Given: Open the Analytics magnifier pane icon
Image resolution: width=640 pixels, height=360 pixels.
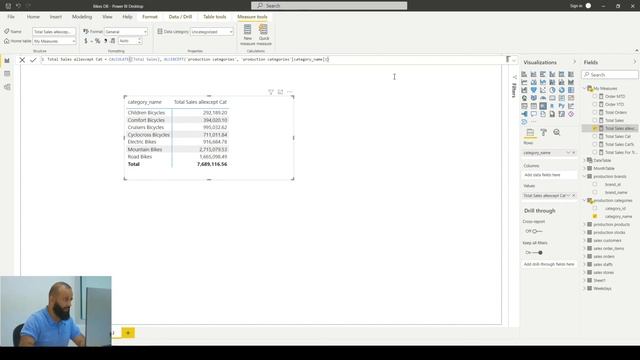Looking at the screenshot, I should point(557,132).
